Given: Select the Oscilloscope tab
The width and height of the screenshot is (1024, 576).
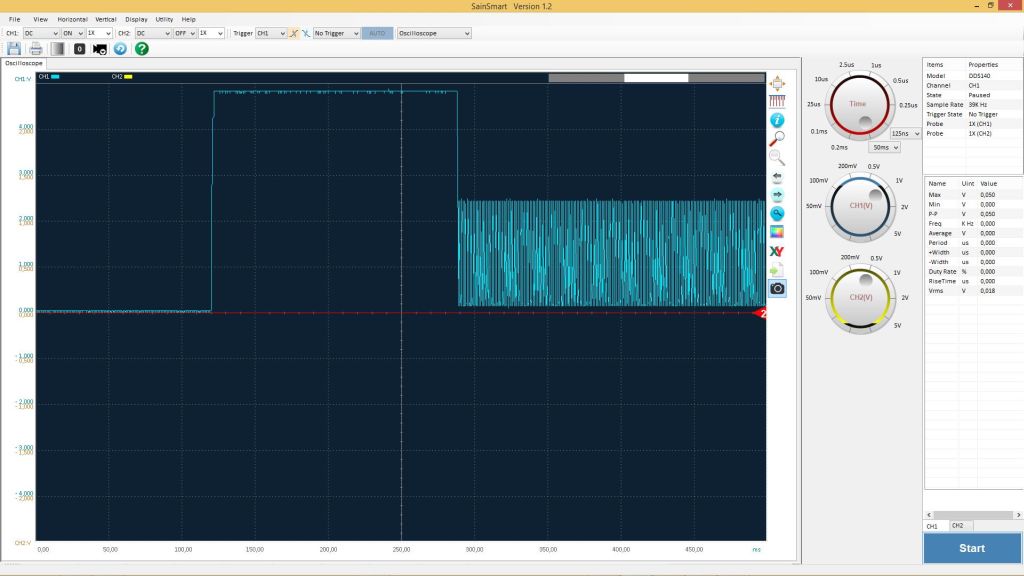Looking at the screenshot, I should [x=24, y=63].
